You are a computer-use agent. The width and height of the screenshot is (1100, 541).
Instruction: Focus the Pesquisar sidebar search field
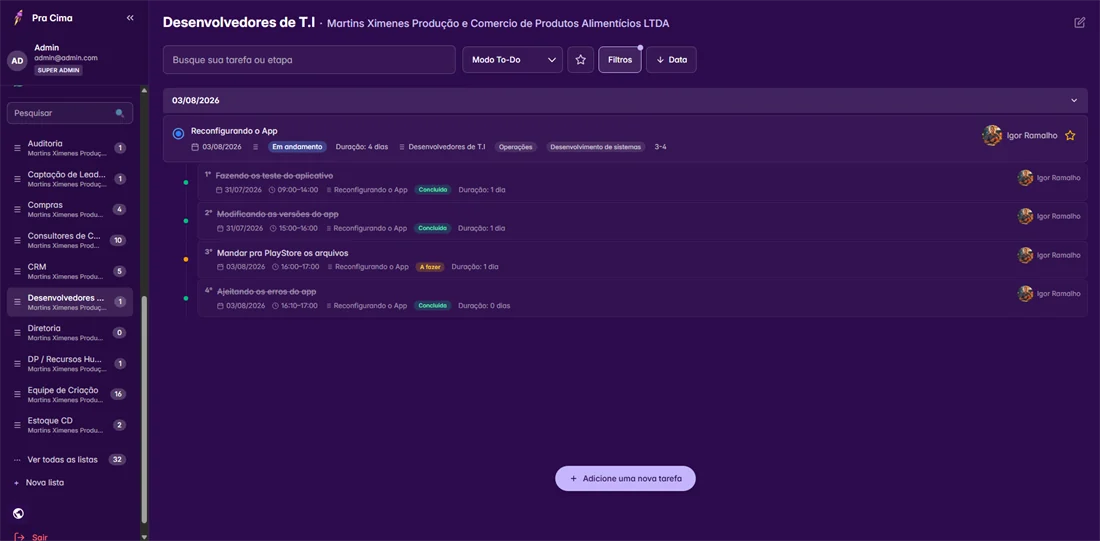click(x=69, y=113)
